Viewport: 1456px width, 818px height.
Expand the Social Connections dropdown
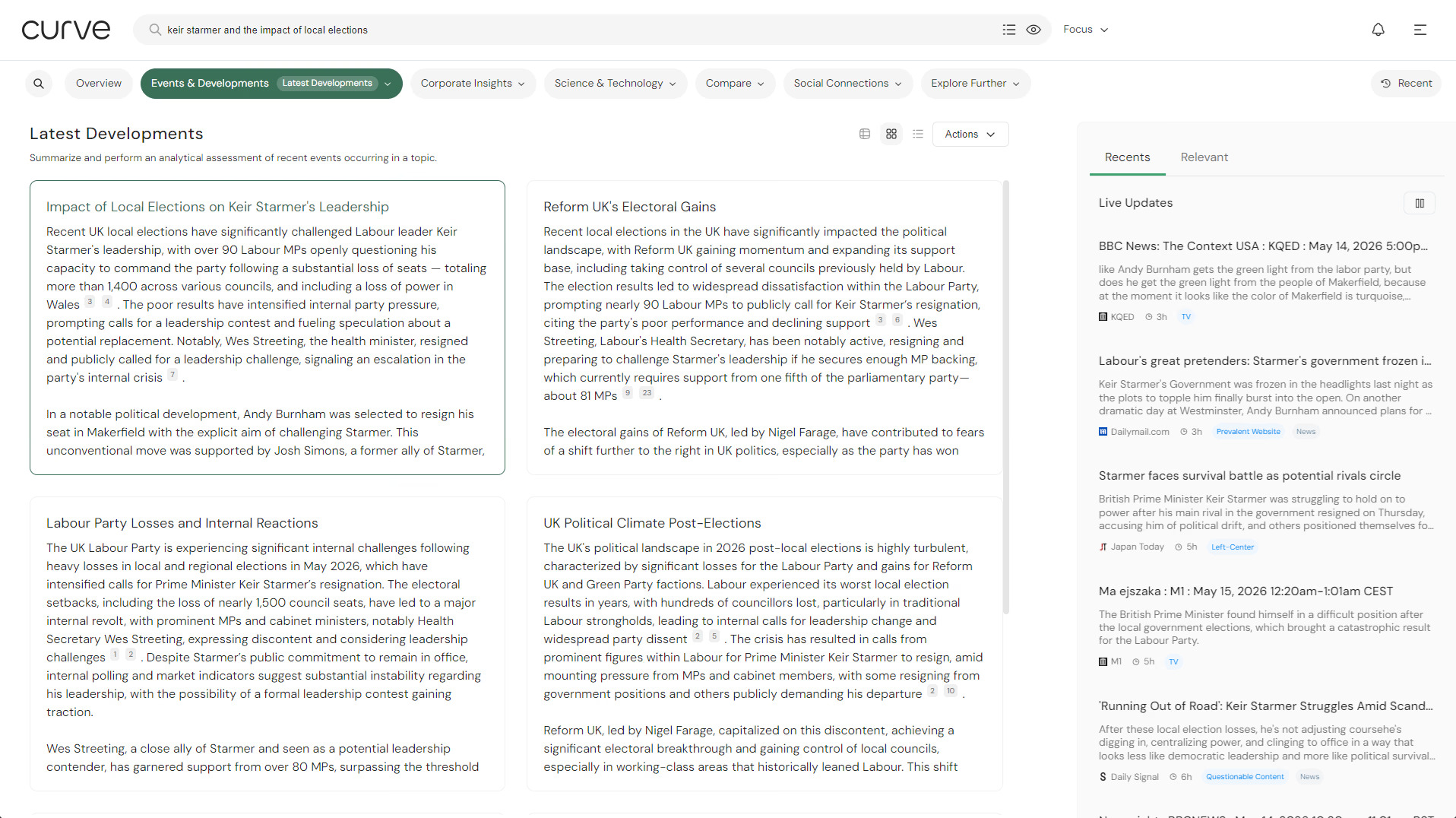[x=848, y=84]
